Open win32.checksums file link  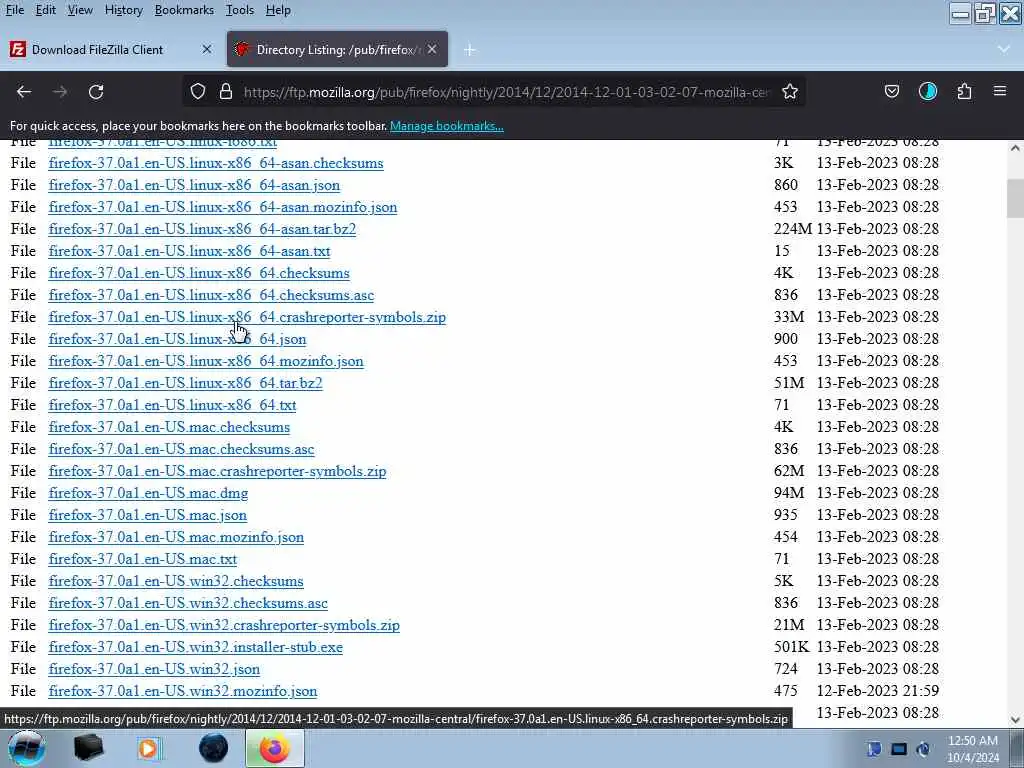click(176, 581)
